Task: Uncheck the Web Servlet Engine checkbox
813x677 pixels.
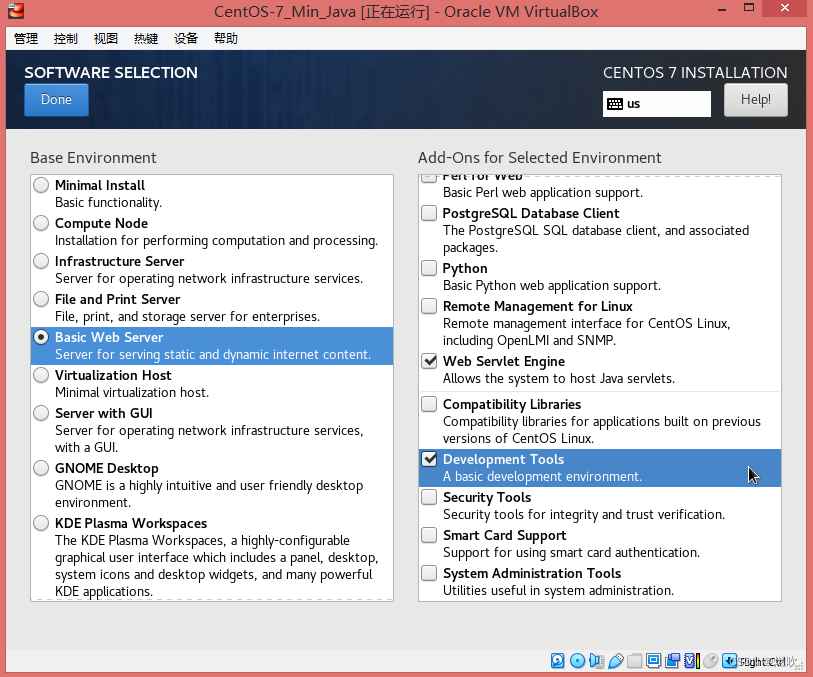Action: (x=429, y=361)
